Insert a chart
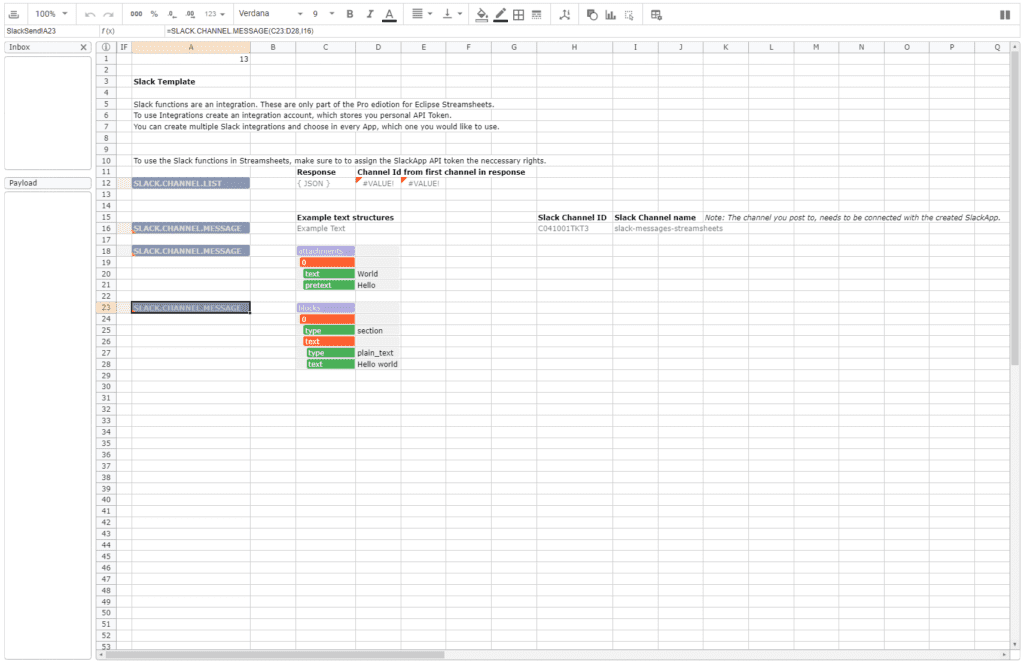1024x662 pixels. click(x=611, y=14)
